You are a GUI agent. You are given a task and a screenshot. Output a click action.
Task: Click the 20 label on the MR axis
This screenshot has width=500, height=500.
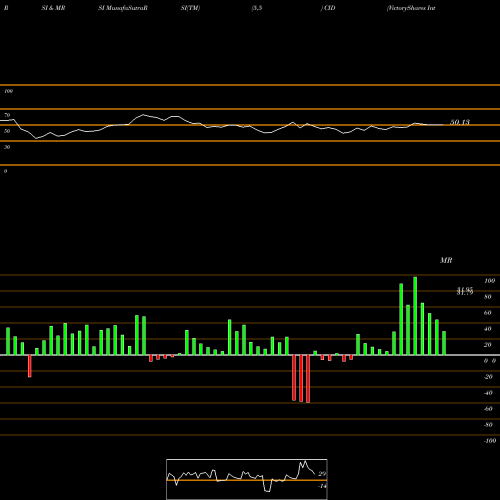[x=488, y=345]
